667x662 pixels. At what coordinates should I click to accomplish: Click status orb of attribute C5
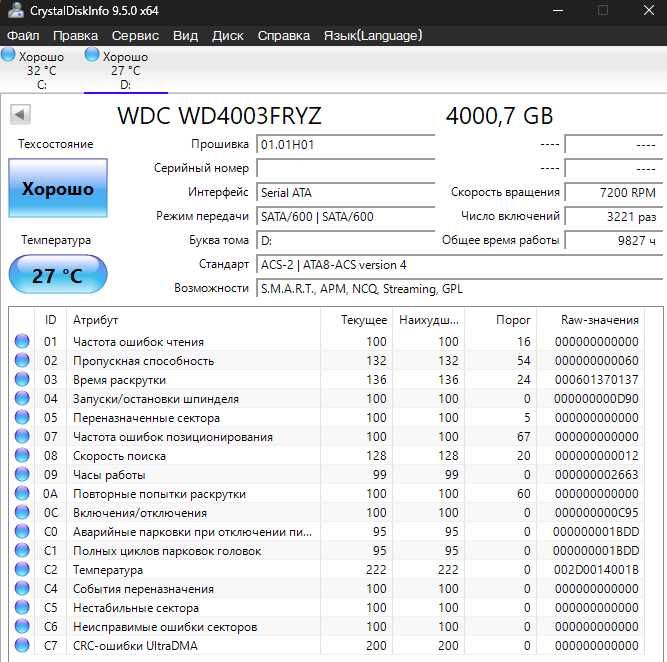(x=22, y=607)
